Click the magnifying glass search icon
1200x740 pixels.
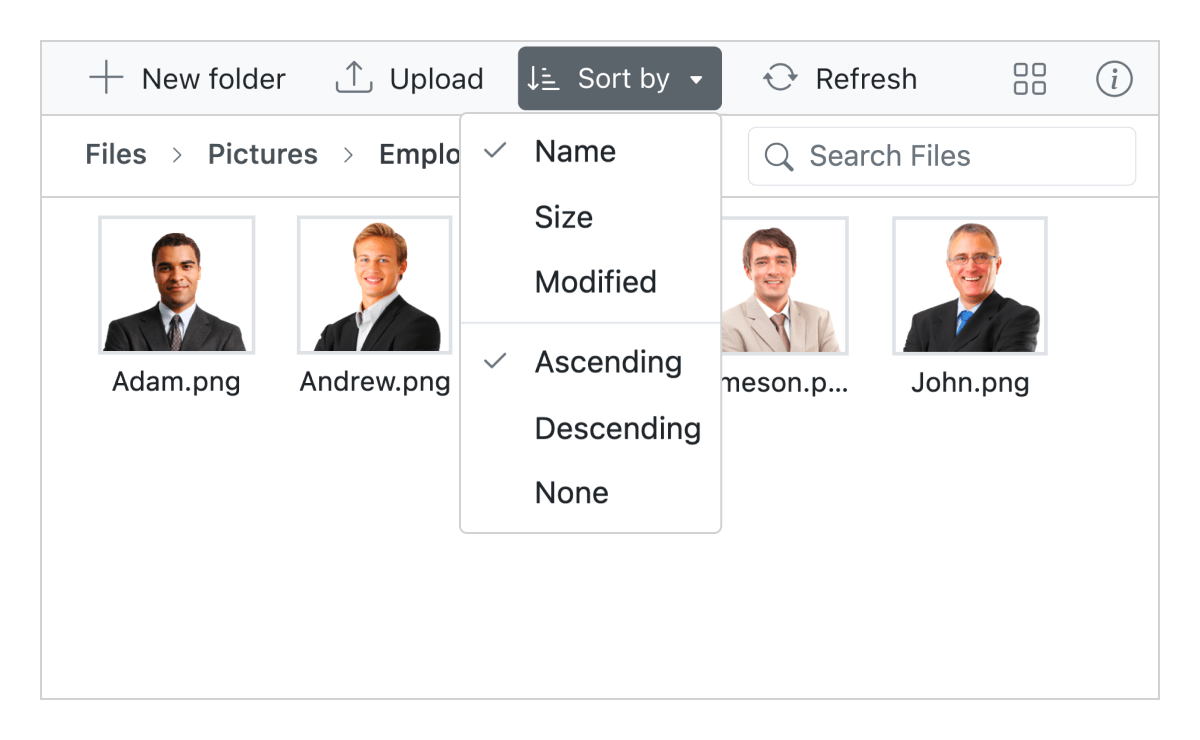tap(779, 156)
